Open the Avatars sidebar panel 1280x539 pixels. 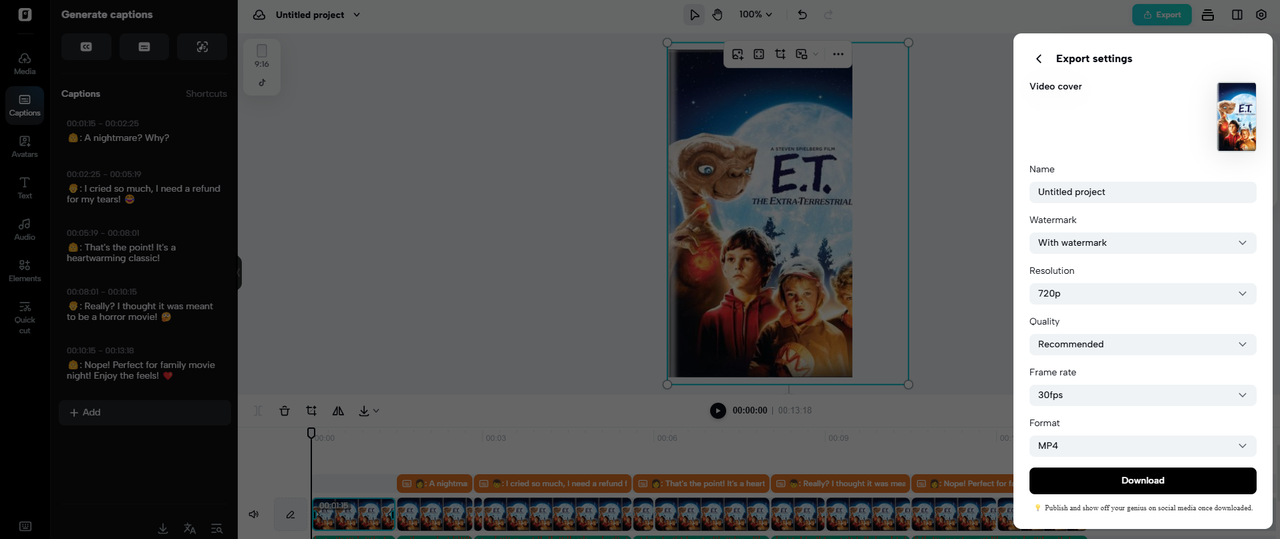tap(24, 146)
